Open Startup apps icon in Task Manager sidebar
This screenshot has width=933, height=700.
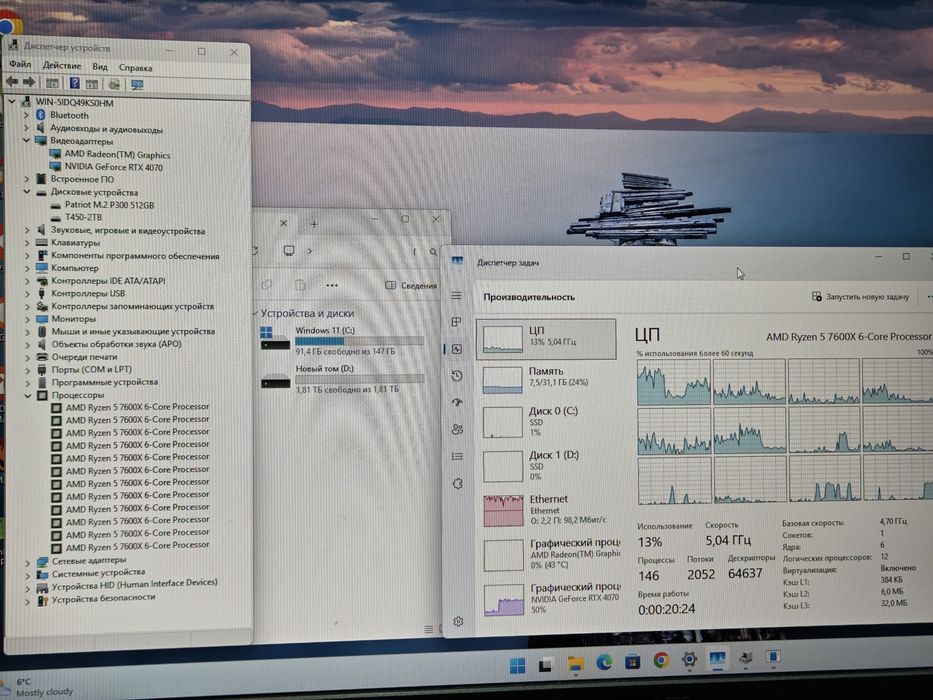[457, 402]
